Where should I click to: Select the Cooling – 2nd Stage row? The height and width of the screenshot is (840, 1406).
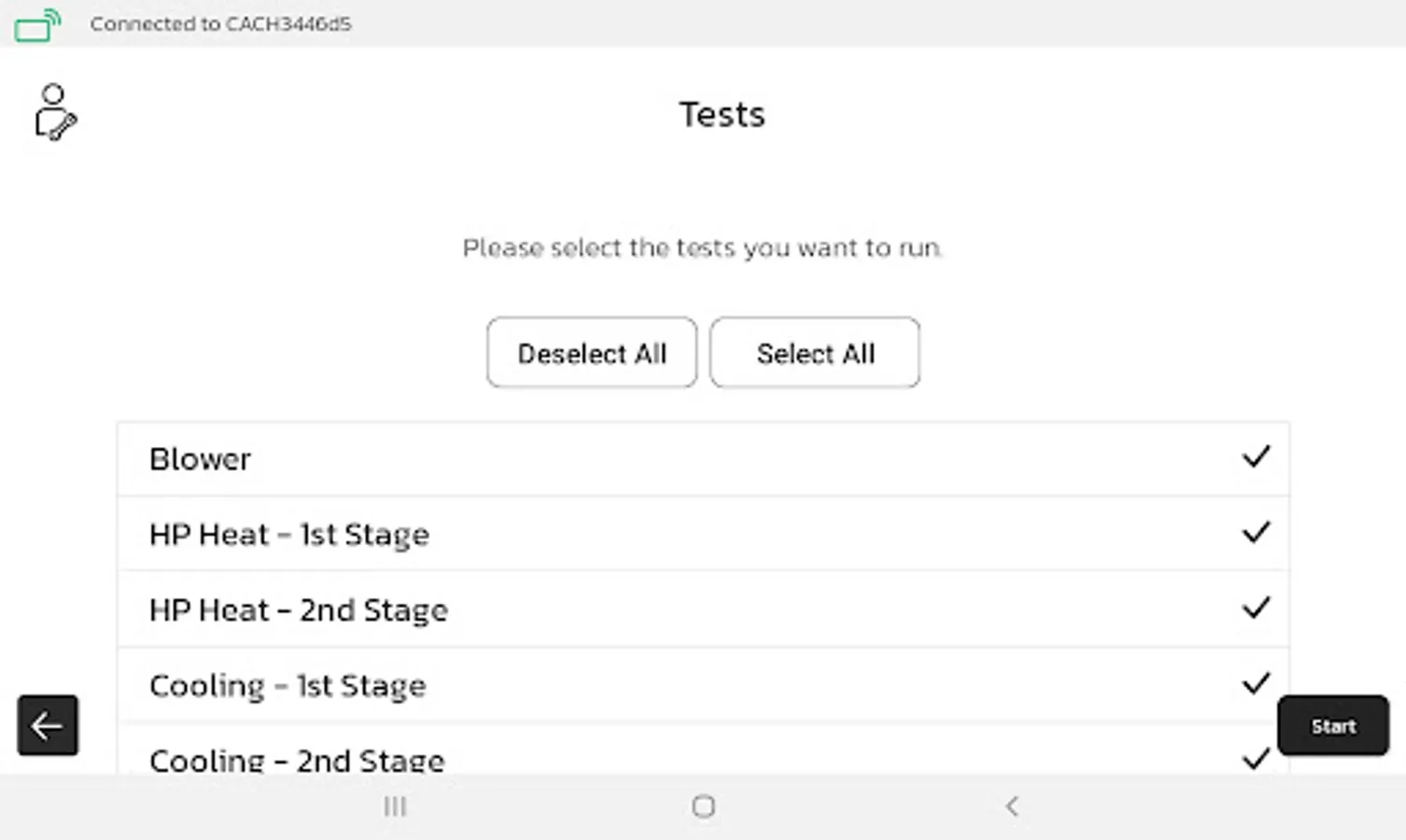click(x=654, y=758)
